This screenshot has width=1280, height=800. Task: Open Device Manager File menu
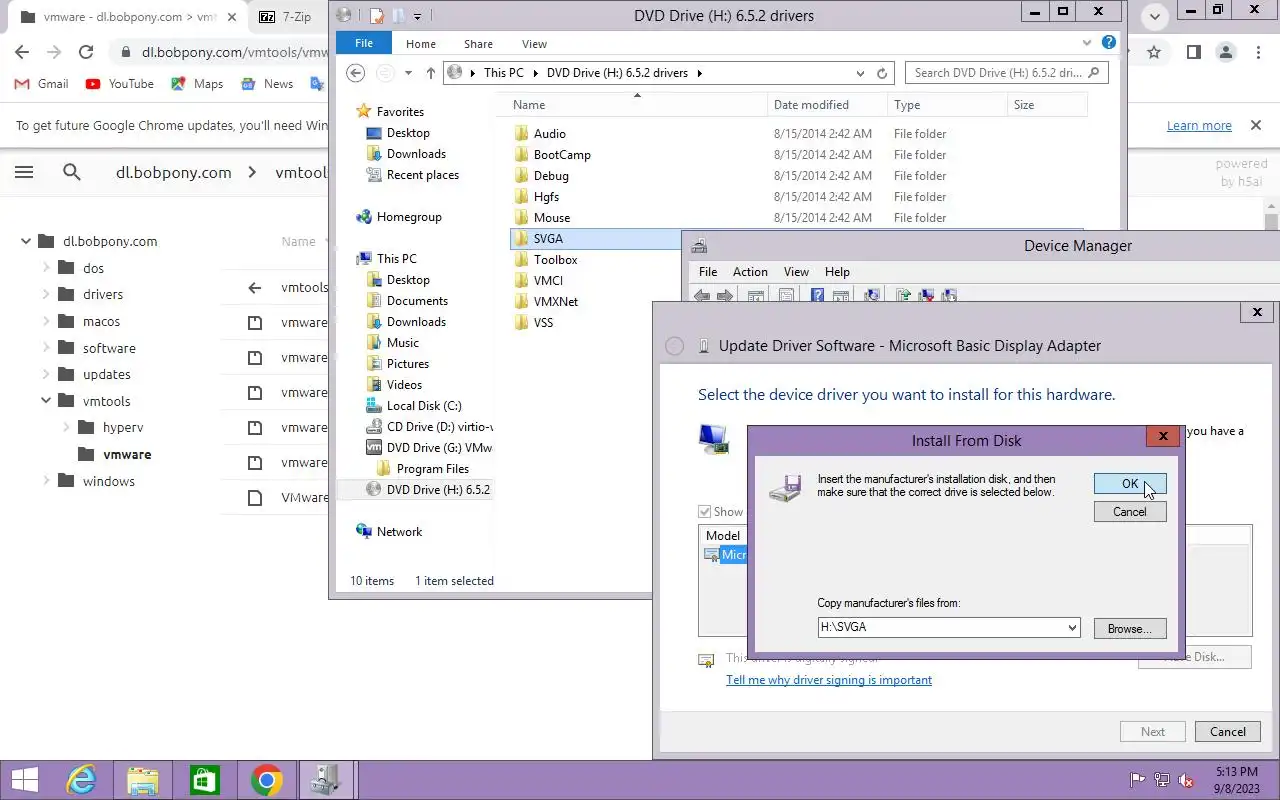[708, 272]
